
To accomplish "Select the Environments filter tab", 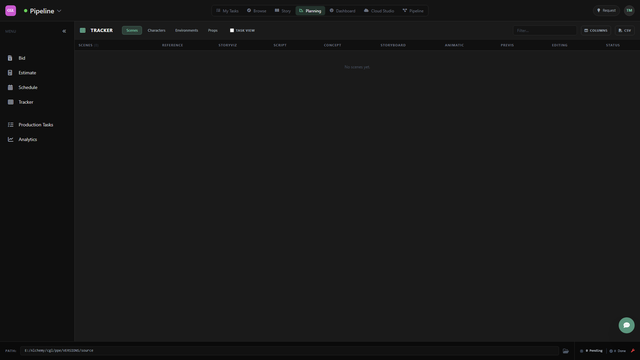I will tap(187, 30).
